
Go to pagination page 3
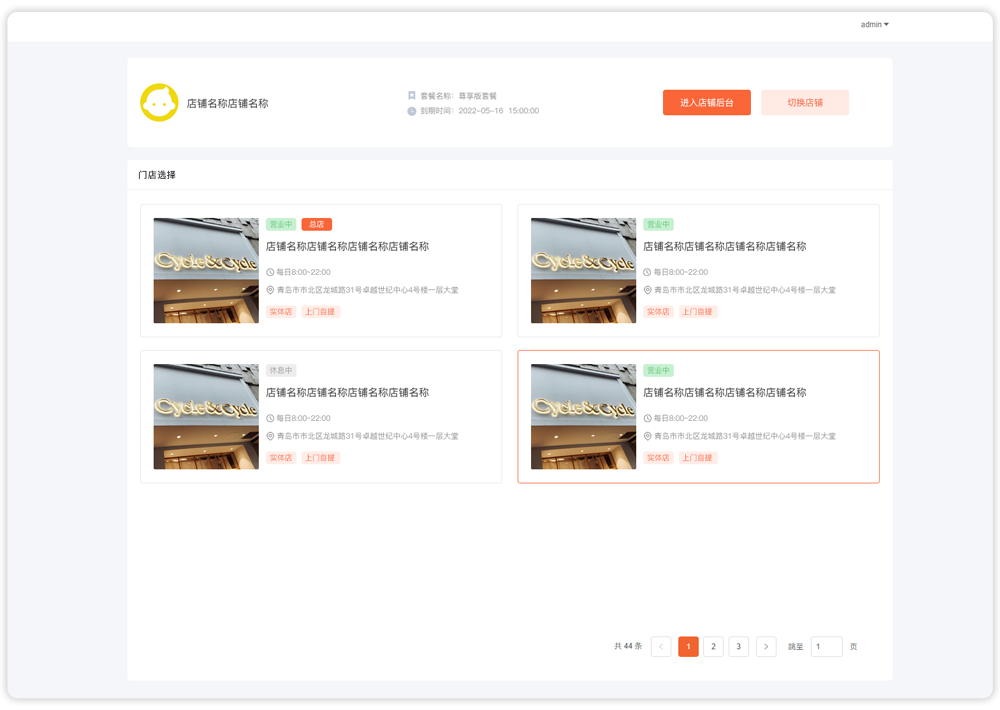pos(739,647)
